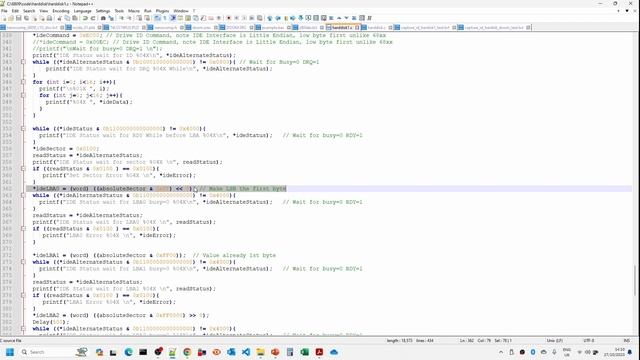This screenshot has width=640, height=360.
Task: Click the Print toolbar icon
Action: (49, 18)
